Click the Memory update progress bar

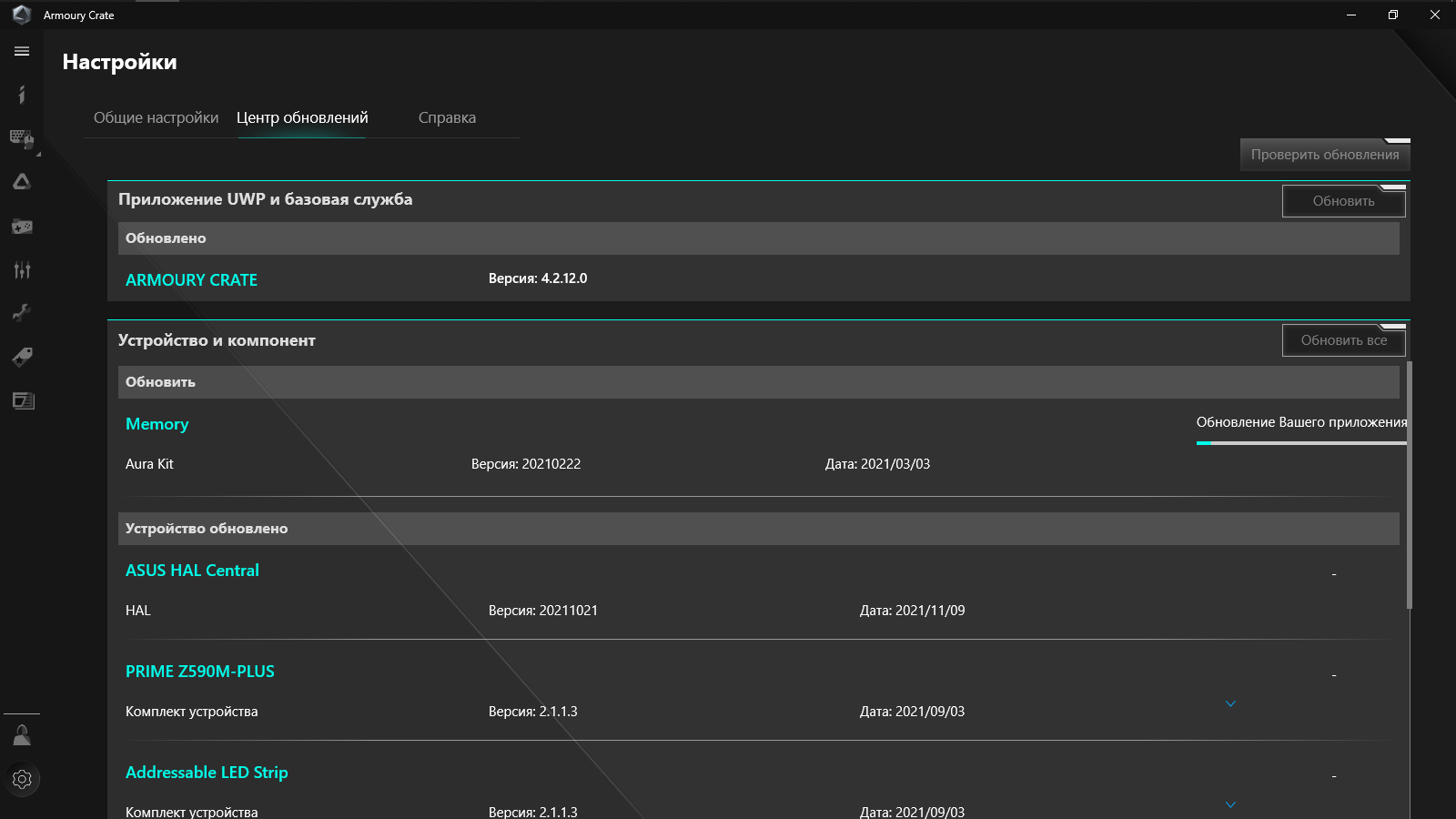coord(1301,443)
